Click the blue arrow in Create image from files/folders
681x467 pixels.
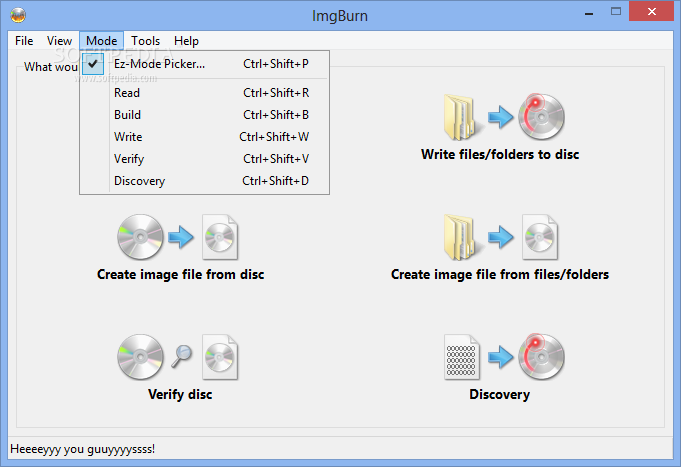[x=500, y=237]
